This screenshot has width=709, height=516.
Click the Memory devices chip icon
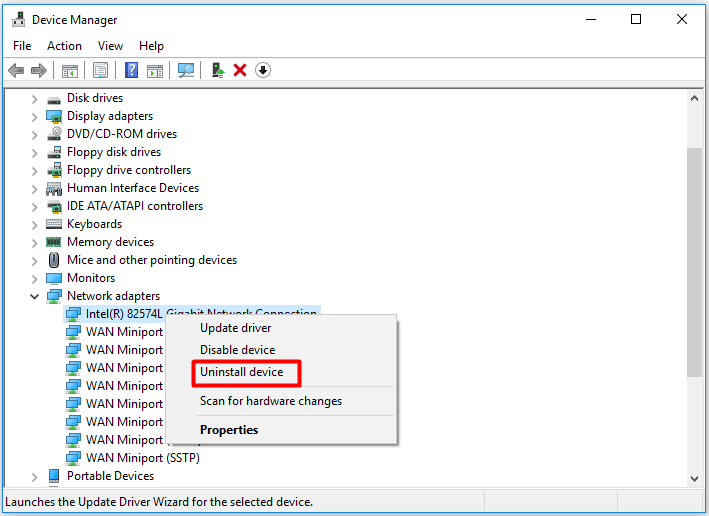[x=54, y=242]
